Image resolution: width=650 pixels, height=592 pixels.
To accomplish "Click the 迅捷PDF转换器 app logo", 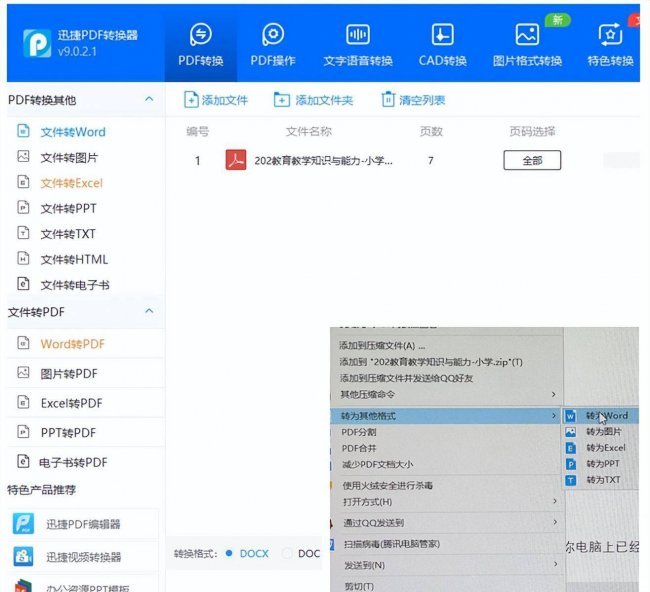I will (x=37, y=43).
